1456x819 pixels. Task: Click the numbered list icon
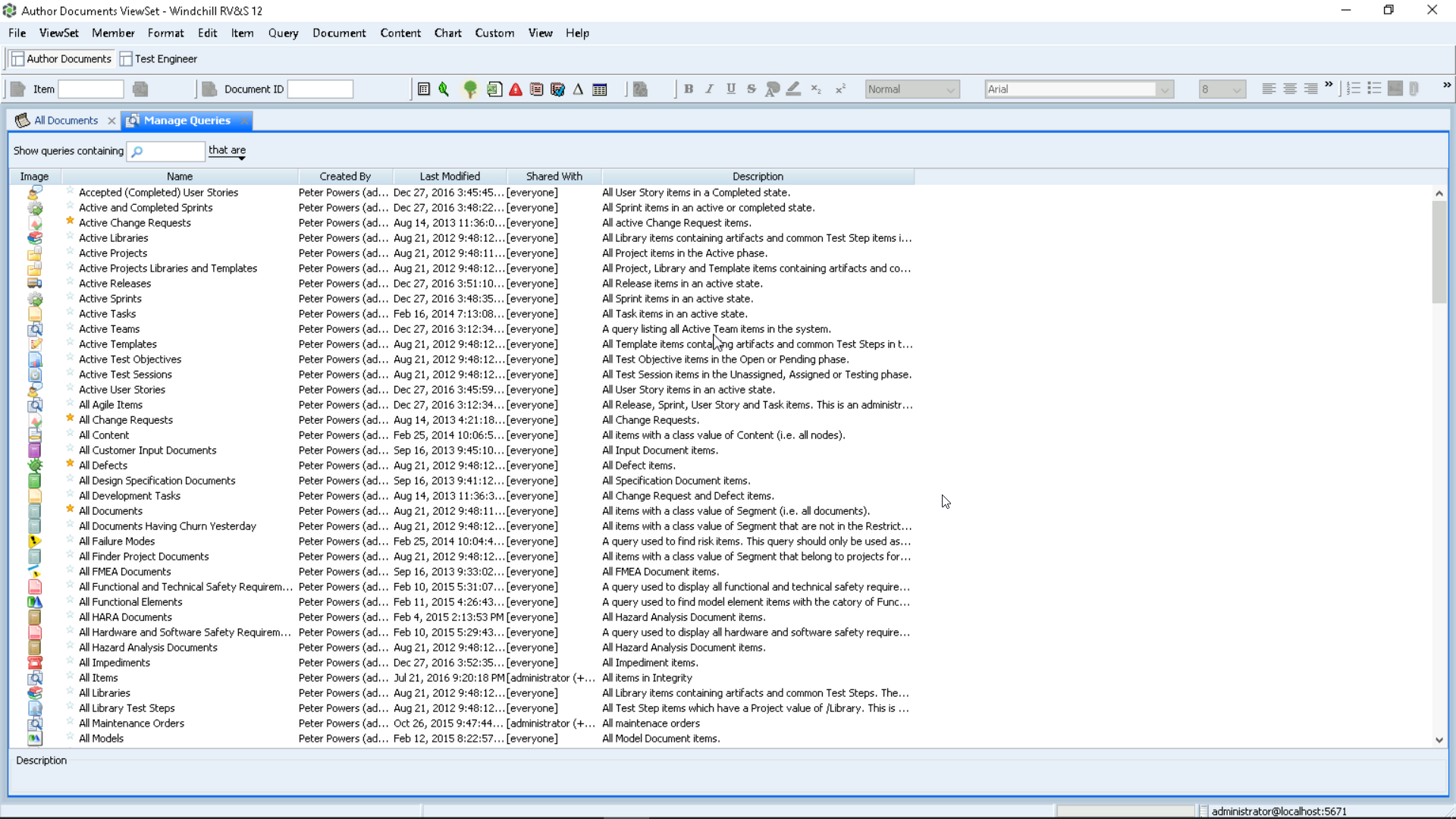(1354, 89)
